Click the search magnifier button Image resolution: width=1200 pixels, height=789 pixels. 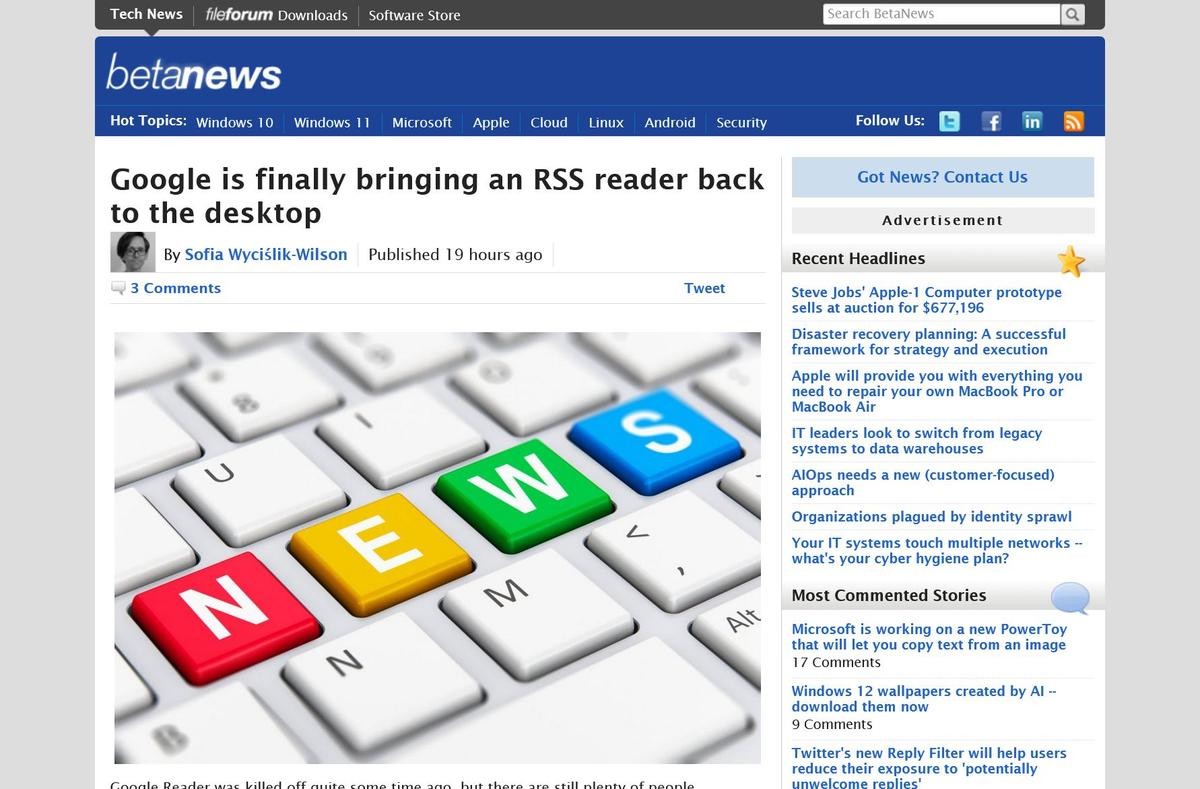click(x=1073, y=14)
